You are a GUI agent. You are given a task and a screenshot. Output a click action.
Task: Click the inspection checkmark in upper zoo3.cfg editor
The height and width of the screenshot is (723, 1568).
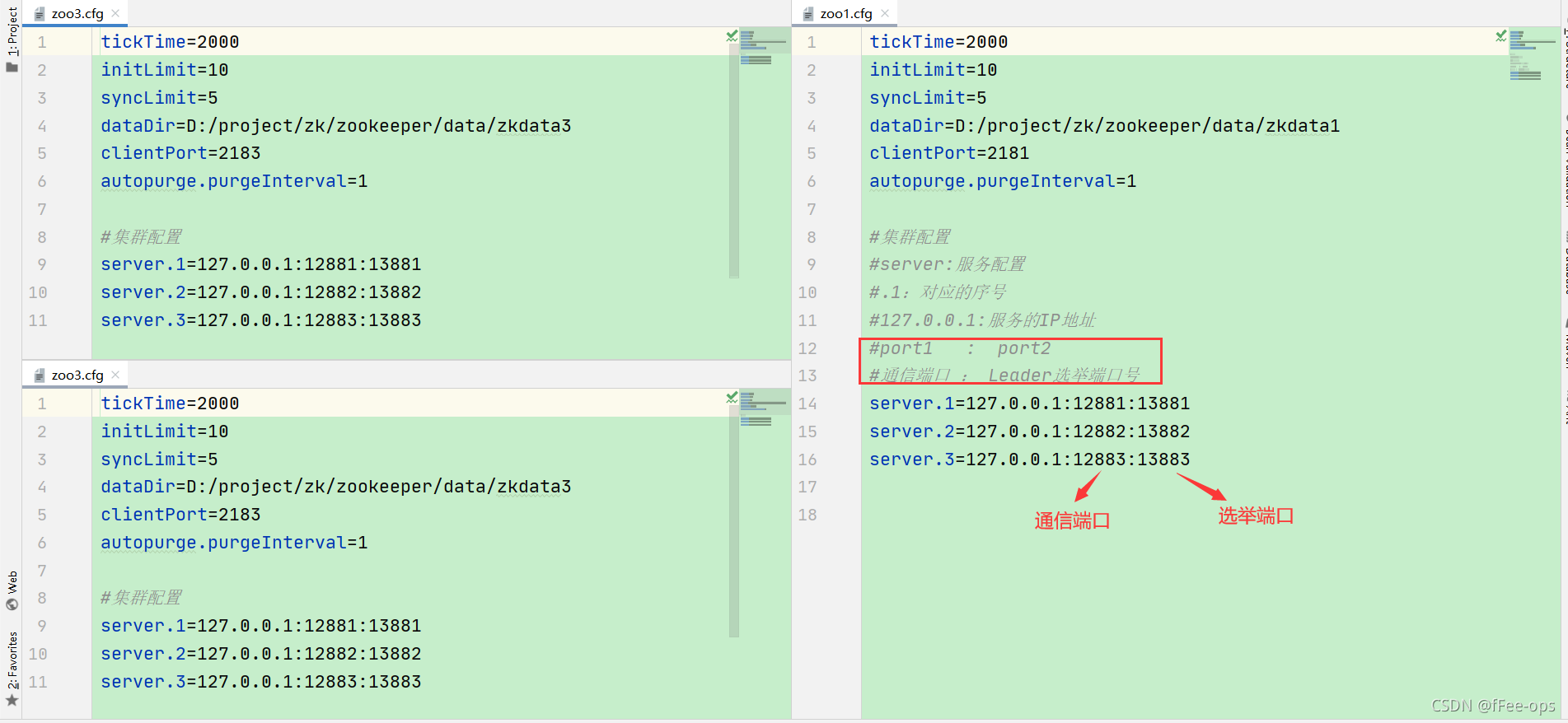732,36
